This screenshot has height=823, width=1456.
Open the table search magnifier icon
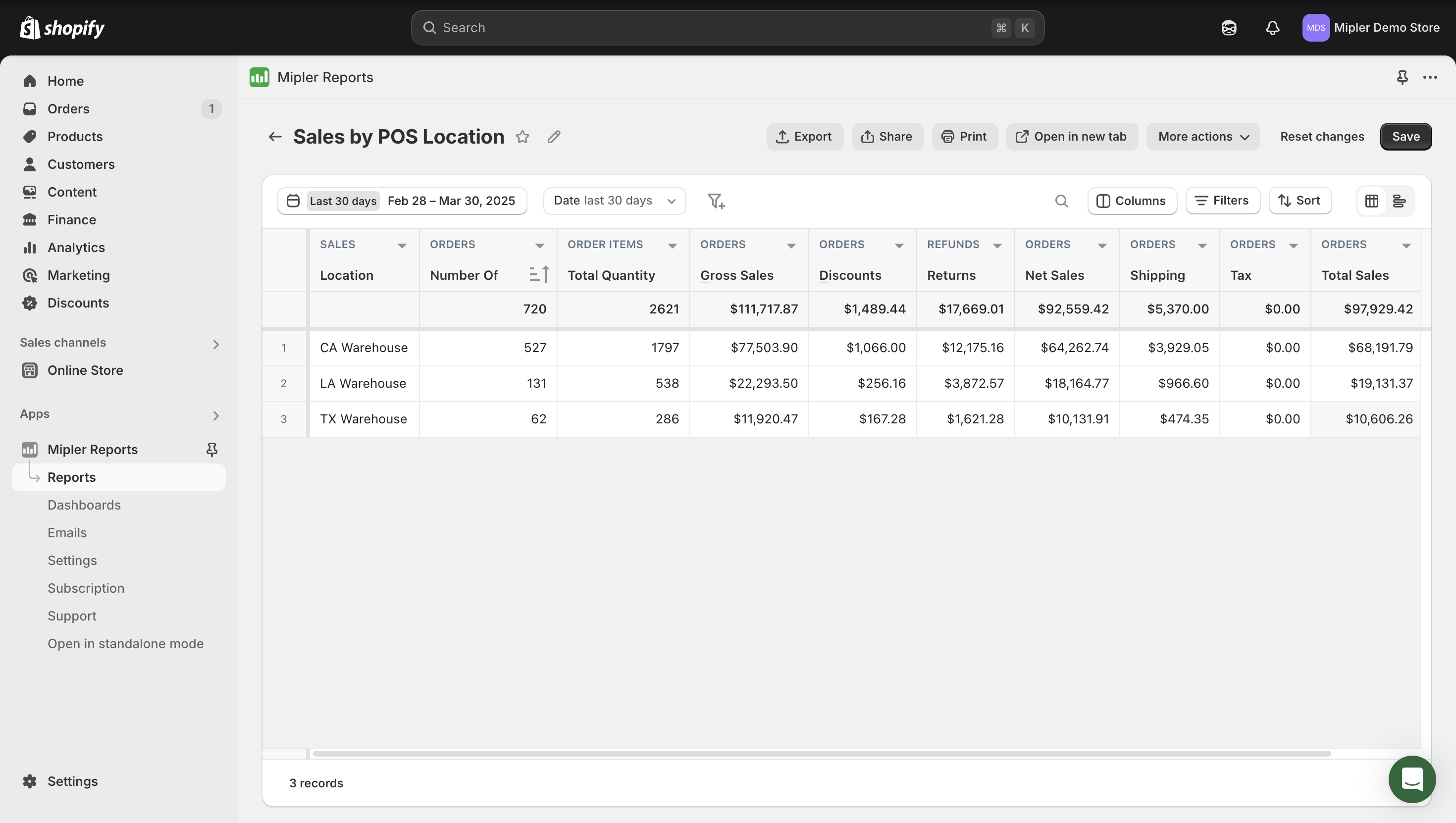[x=1061, y=201]
